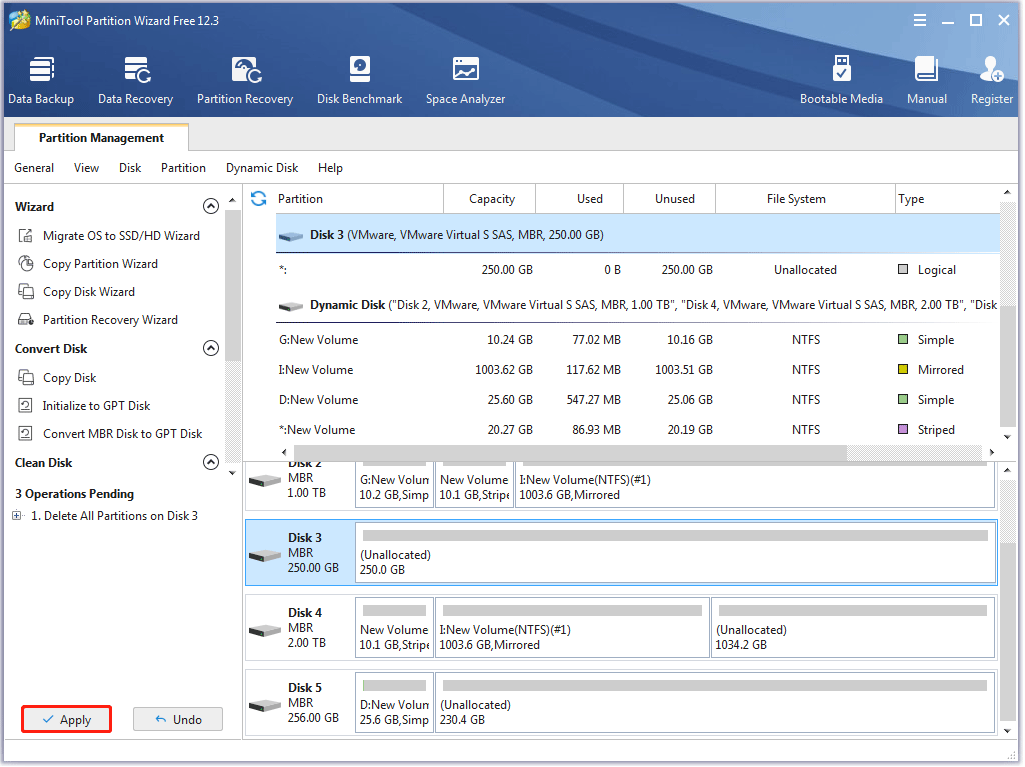Screen dimensions: 1025x767
Task: Open the hamburger menu in title bar
Action: 919,19
